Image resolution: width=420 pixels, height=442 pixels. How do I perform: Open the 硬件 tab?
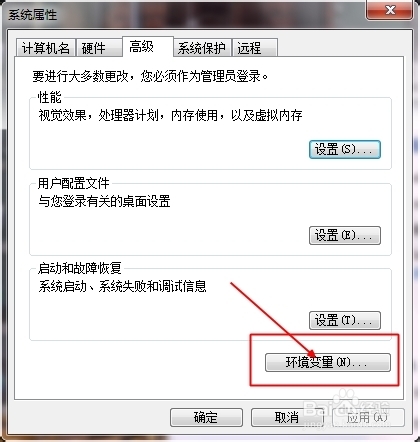tap(99, 48)
